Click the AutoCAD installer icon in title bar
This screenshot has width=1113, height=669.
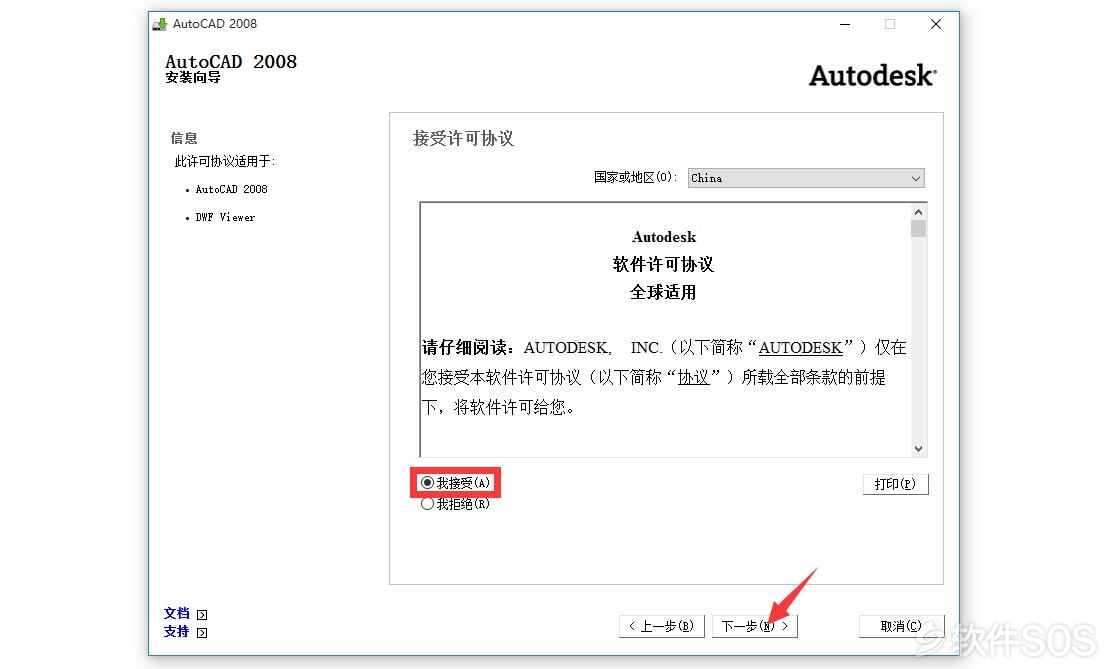tap(160, 24)
